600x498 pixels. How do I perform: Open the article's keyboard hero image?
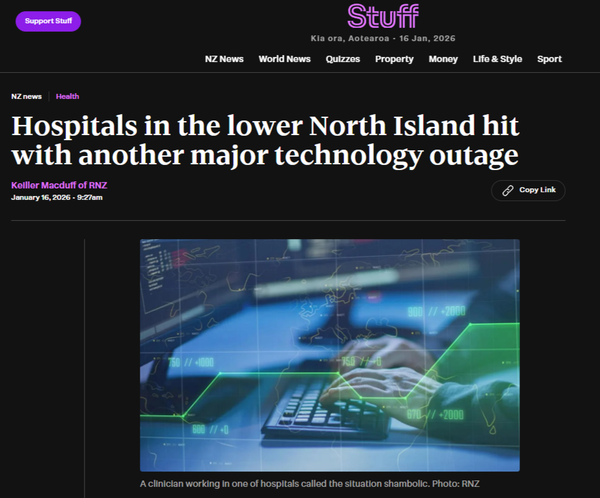(330, 355)
